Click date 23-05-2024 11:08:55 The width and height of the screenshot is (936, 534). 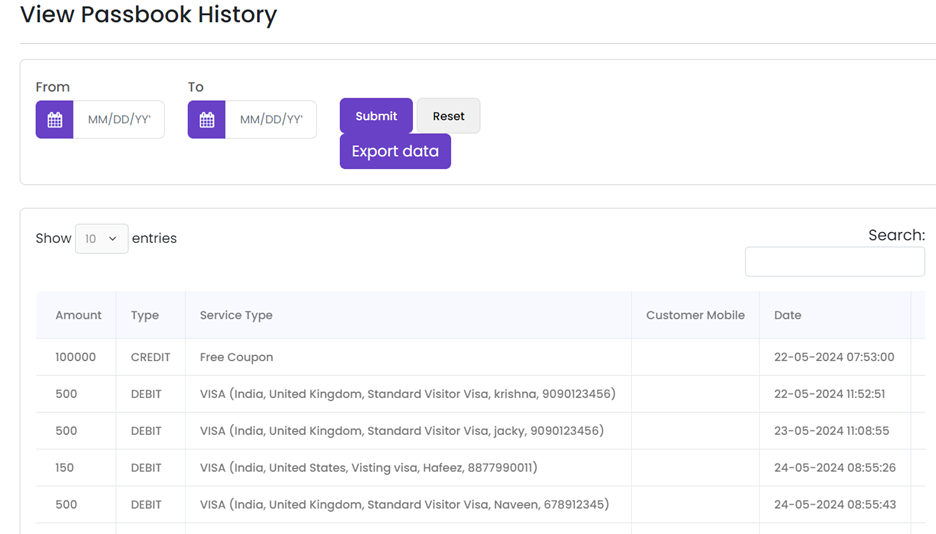[832, 431]
